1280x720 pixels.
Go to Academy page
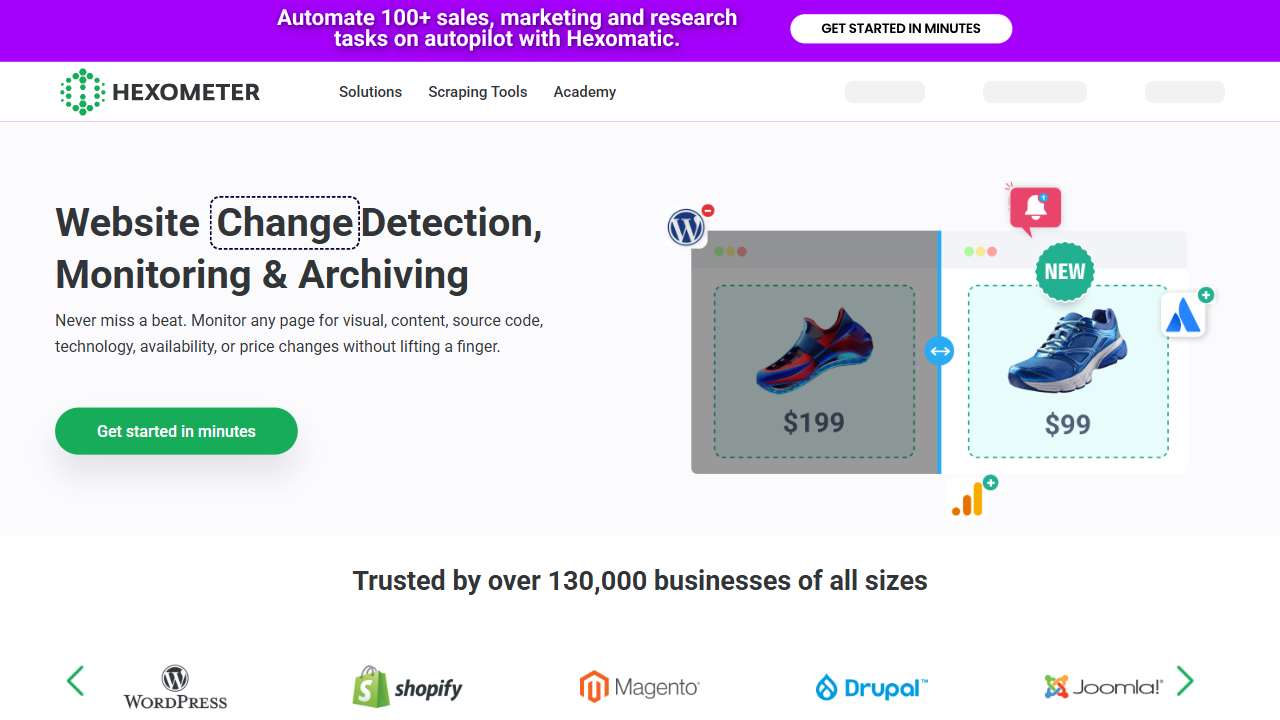click(x=585, y=92)
